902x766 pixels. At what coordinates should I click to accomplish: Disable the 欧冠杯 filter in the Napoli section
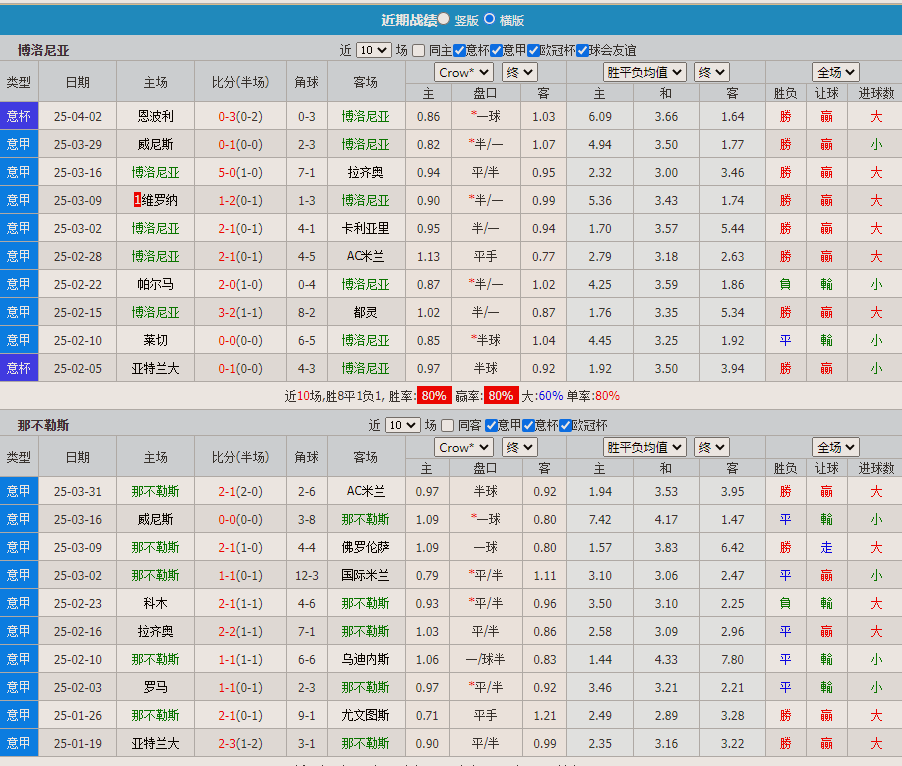[x=564, y=424]
